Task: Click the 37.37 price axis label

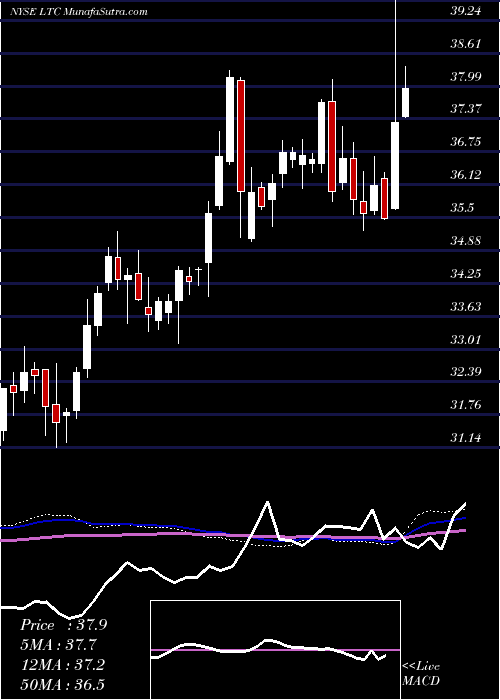Action: [x=466, y=108]
